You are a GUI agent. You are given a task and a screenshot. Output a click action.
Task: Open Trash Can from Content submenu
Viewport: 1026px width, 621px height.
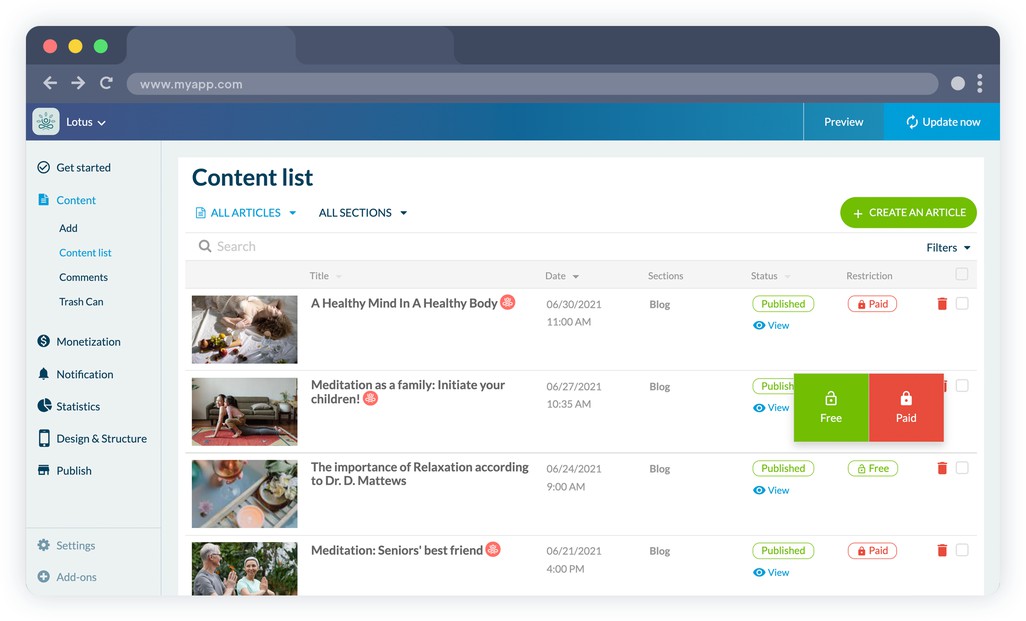tap(81, 301)
